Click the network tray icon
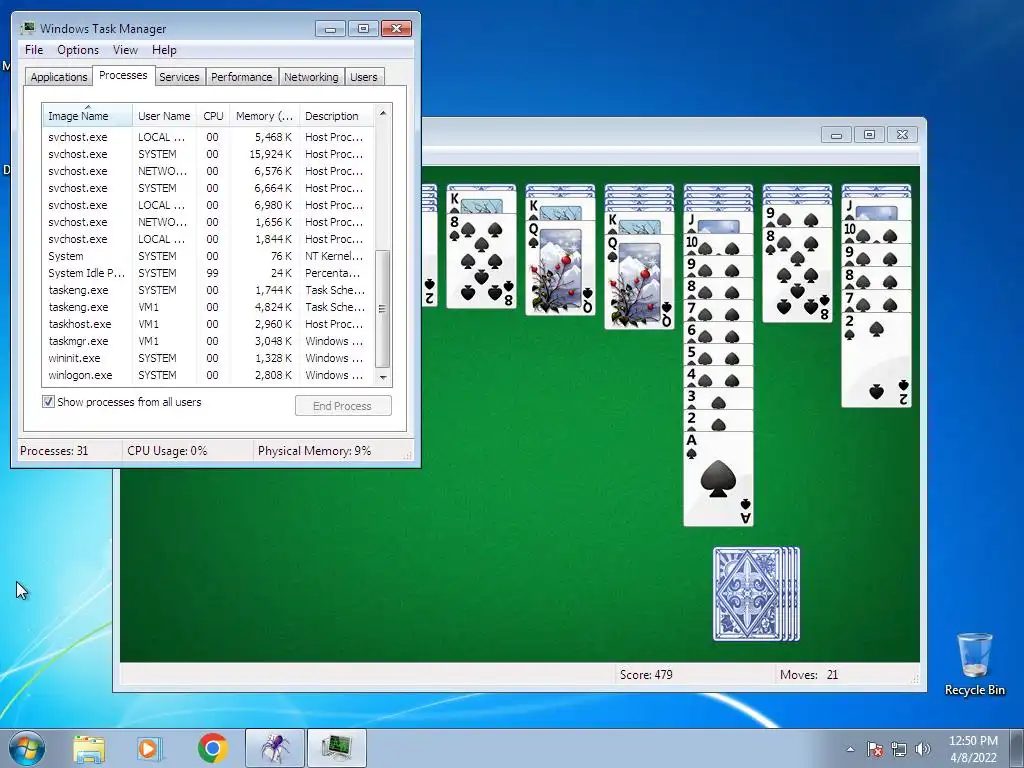 click(899, 749)
